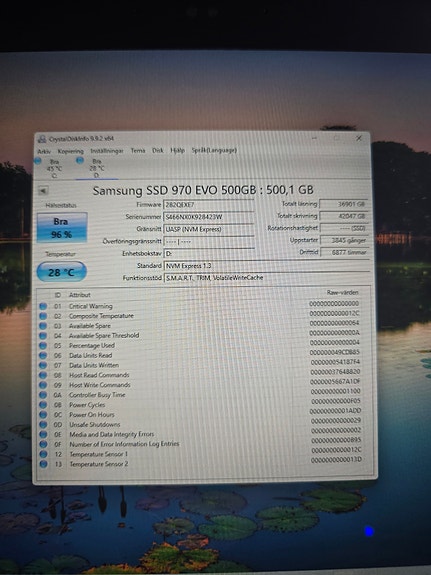Click the Överföringsgränssnitt field
431x575 pixels.
pyautogui.click(x=208, y=242)
